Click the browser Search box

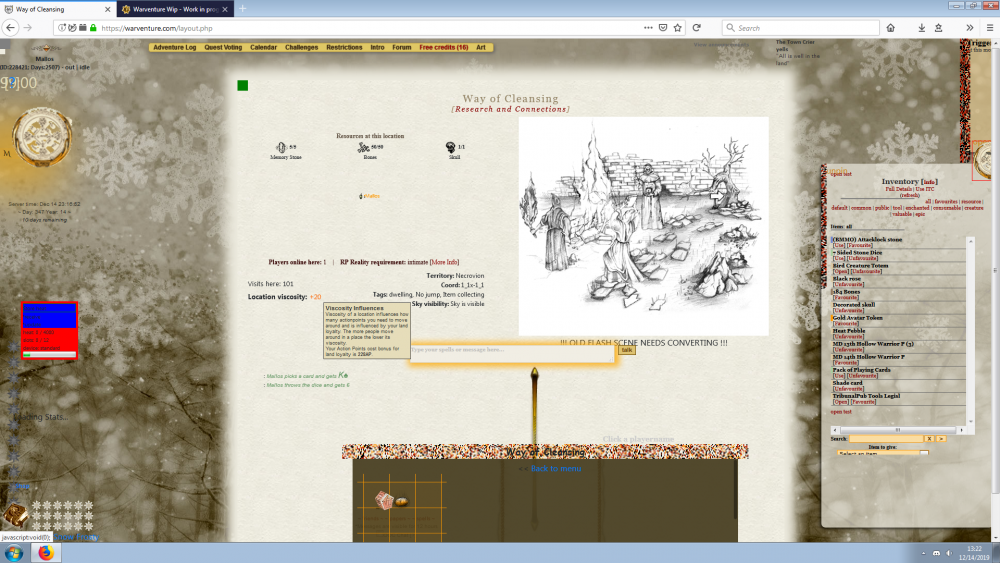(x=800, y=27)
